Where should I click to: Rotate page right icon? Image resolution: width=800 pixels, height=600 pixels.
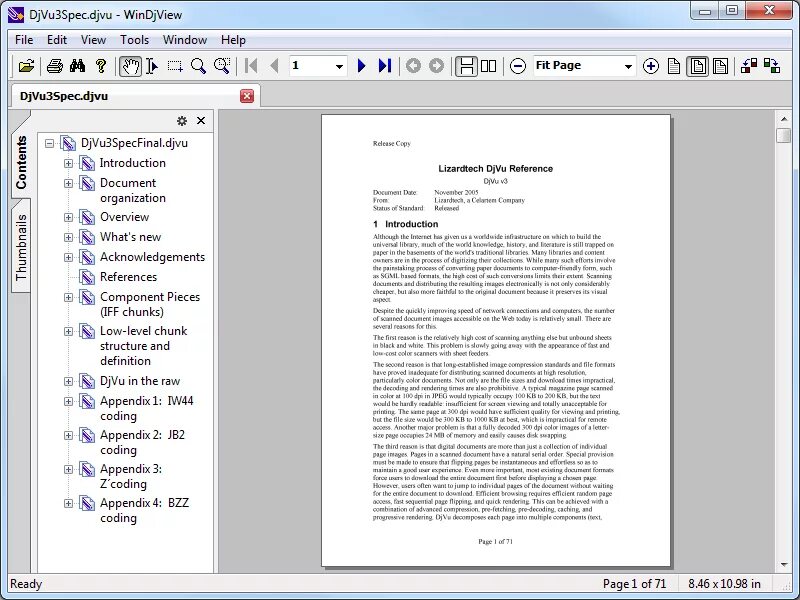click(772, 66)
